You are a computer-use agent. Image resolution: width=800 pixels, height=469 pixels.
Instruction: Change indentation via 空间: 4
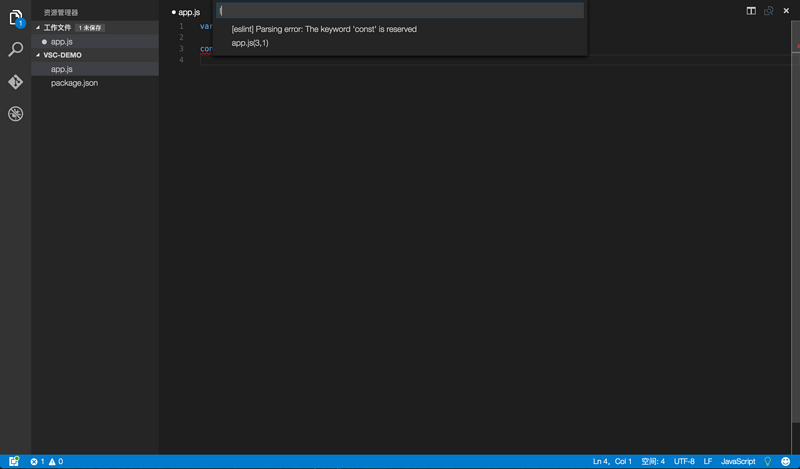[653, 461]
